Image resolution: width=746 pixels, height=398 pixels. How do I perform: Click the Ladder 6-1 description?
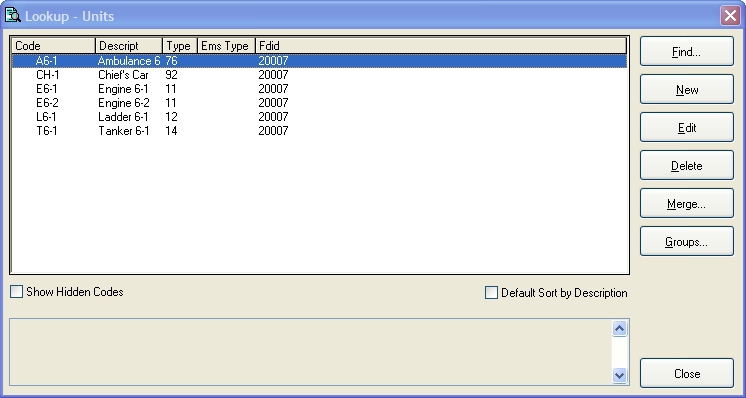[123, 116]
